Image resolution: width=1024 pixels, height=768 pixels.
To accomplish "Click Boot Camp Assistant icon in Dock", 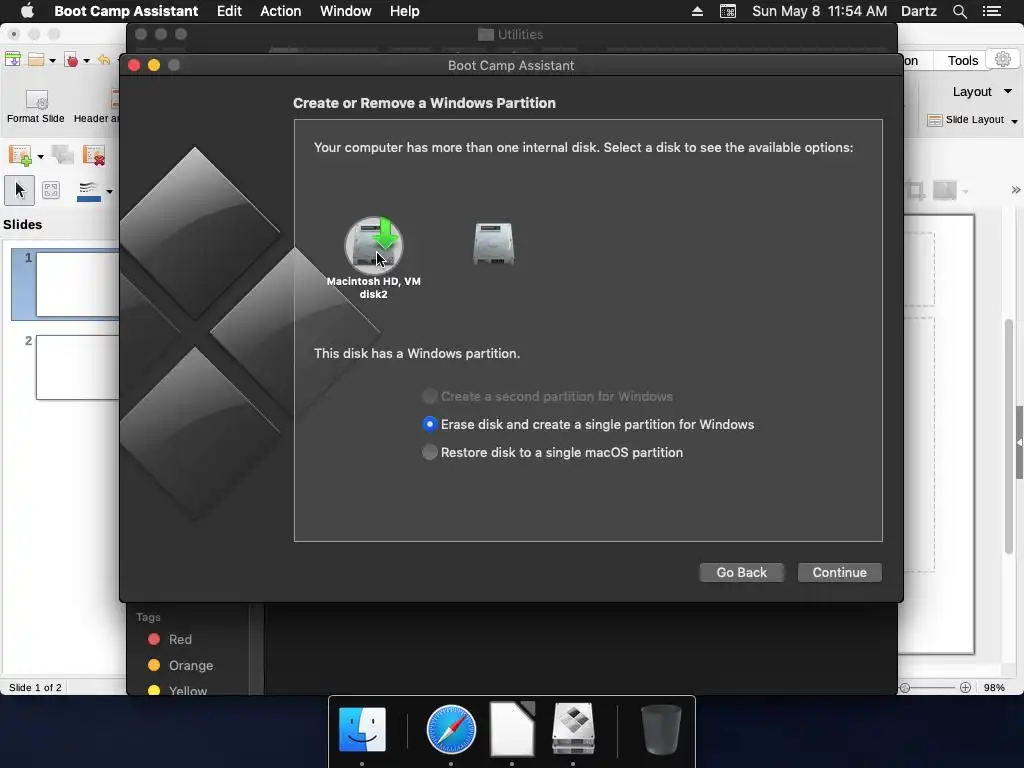I will pos(573,729).
